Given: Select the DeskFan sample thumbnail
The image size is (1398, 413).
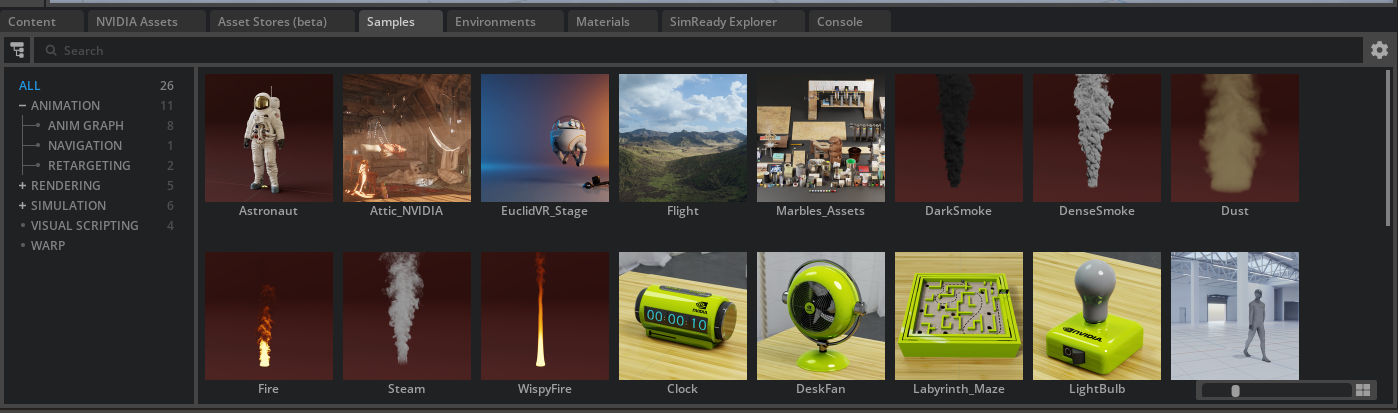Looking at the screenshot, I should pyautogui.click(x=821, y=316).
